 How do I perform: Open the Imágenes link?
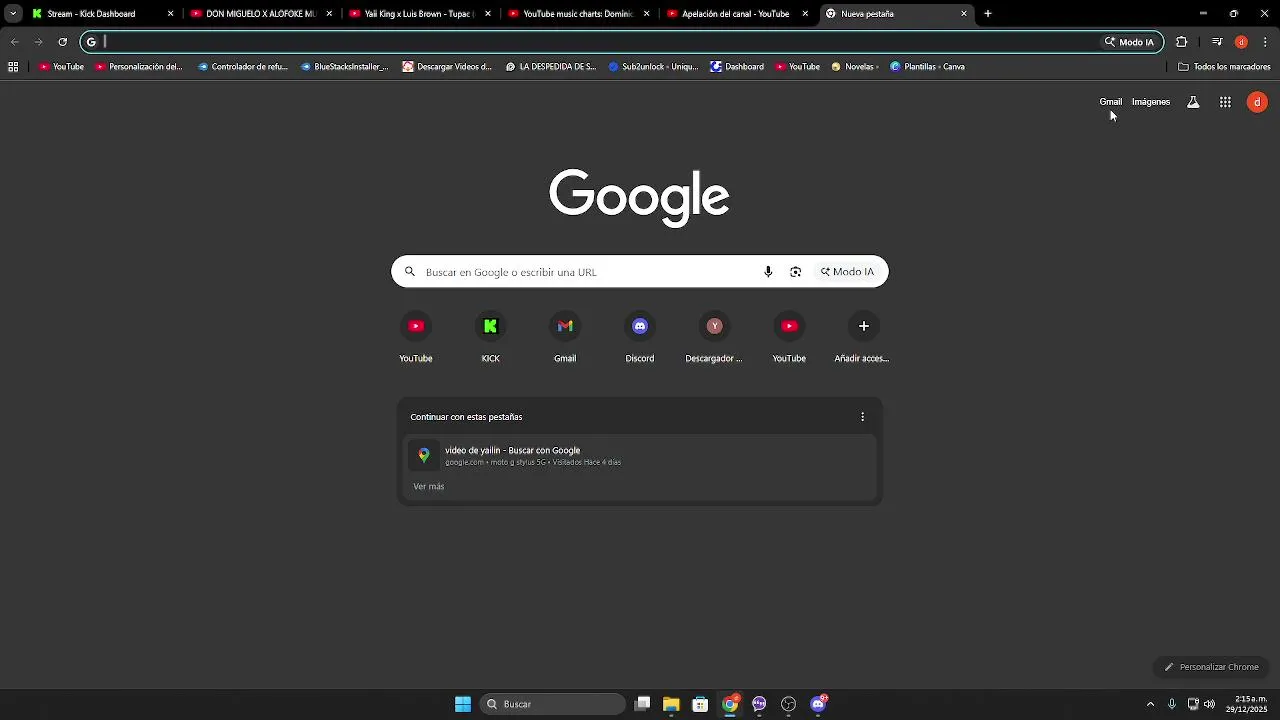[1151, 102]
